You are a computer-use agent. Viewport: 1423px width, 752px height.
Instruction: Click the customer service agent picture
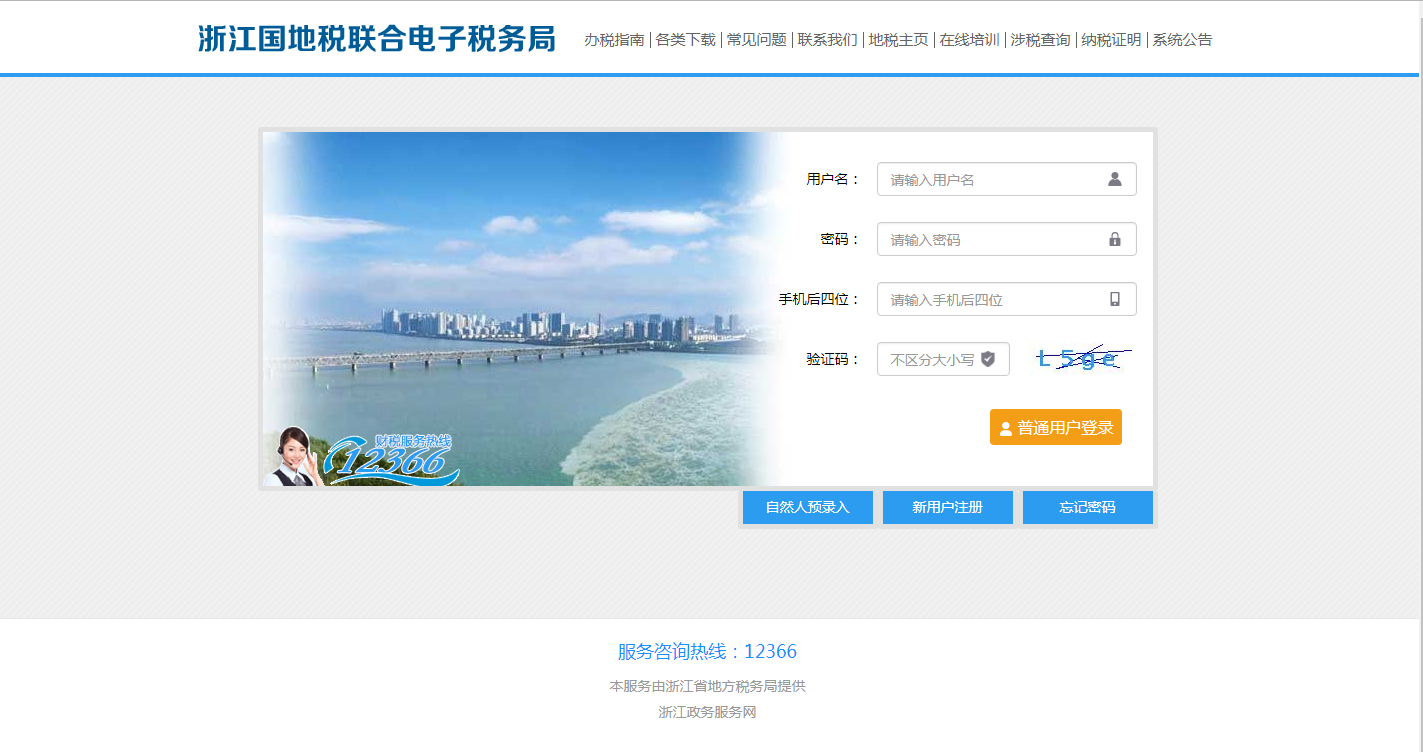(x=294, y=456)
